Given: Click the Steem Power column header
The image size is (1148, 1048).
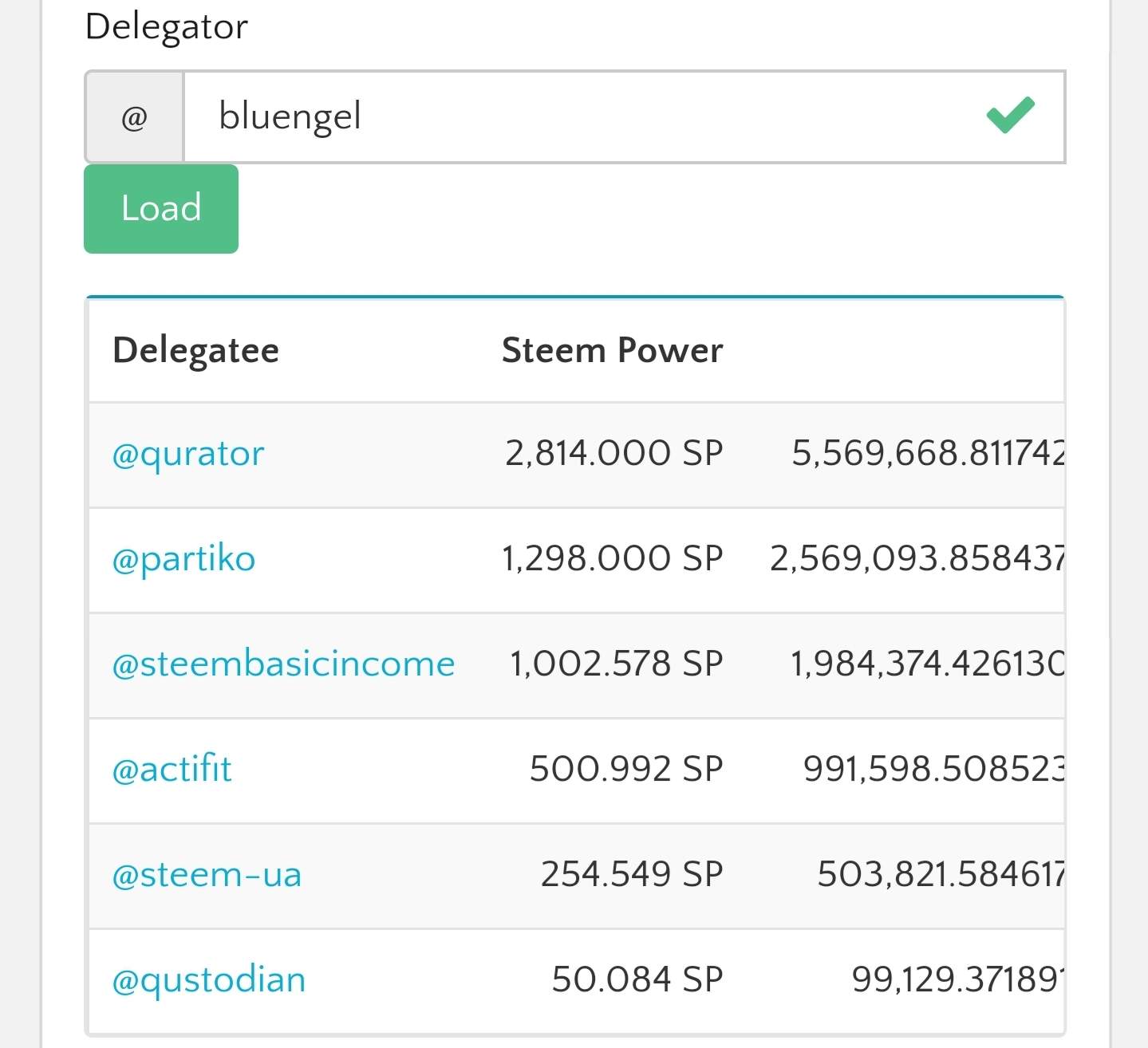Looking at the screenshot, I should tap(612, 350).
